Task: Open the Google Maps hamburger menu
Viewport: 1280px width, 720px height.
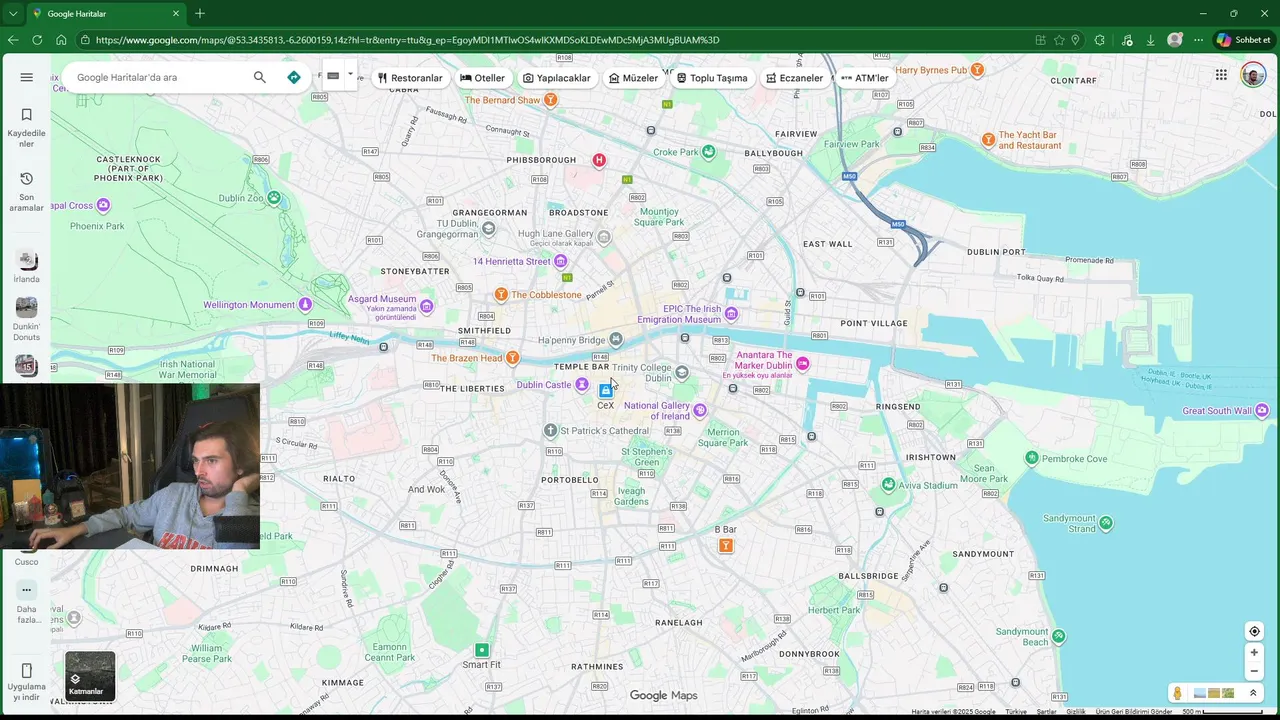Action: [x=27, y=77]
